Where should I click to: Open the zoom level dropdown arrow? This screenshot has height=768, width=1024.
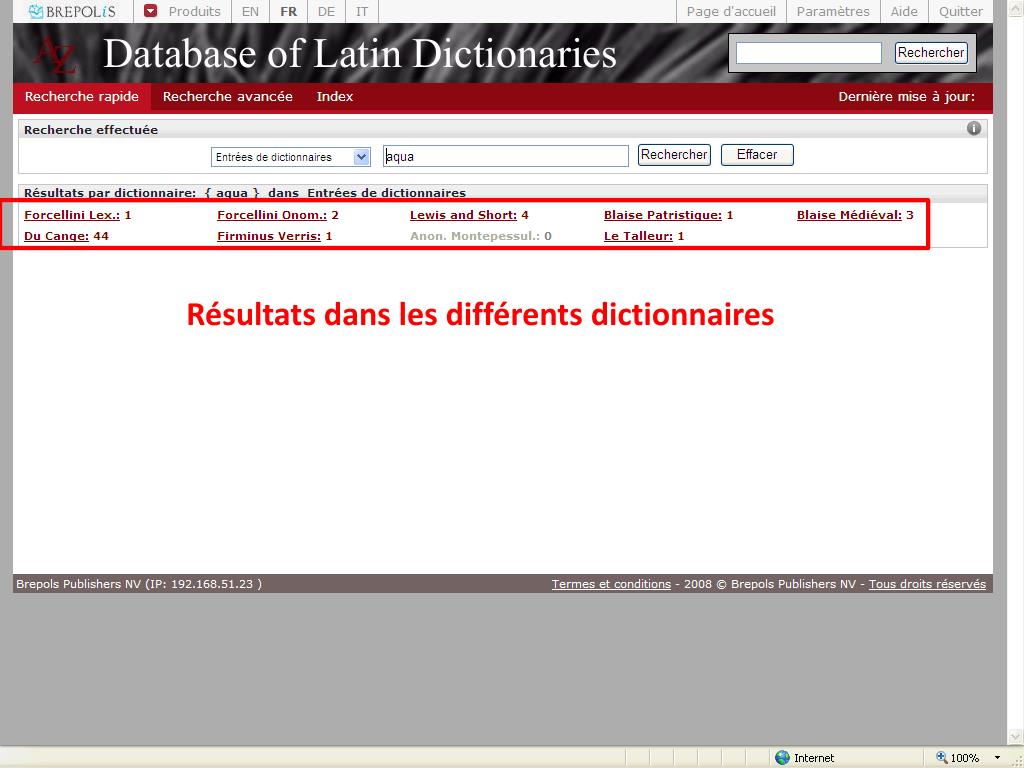[997, 758]
